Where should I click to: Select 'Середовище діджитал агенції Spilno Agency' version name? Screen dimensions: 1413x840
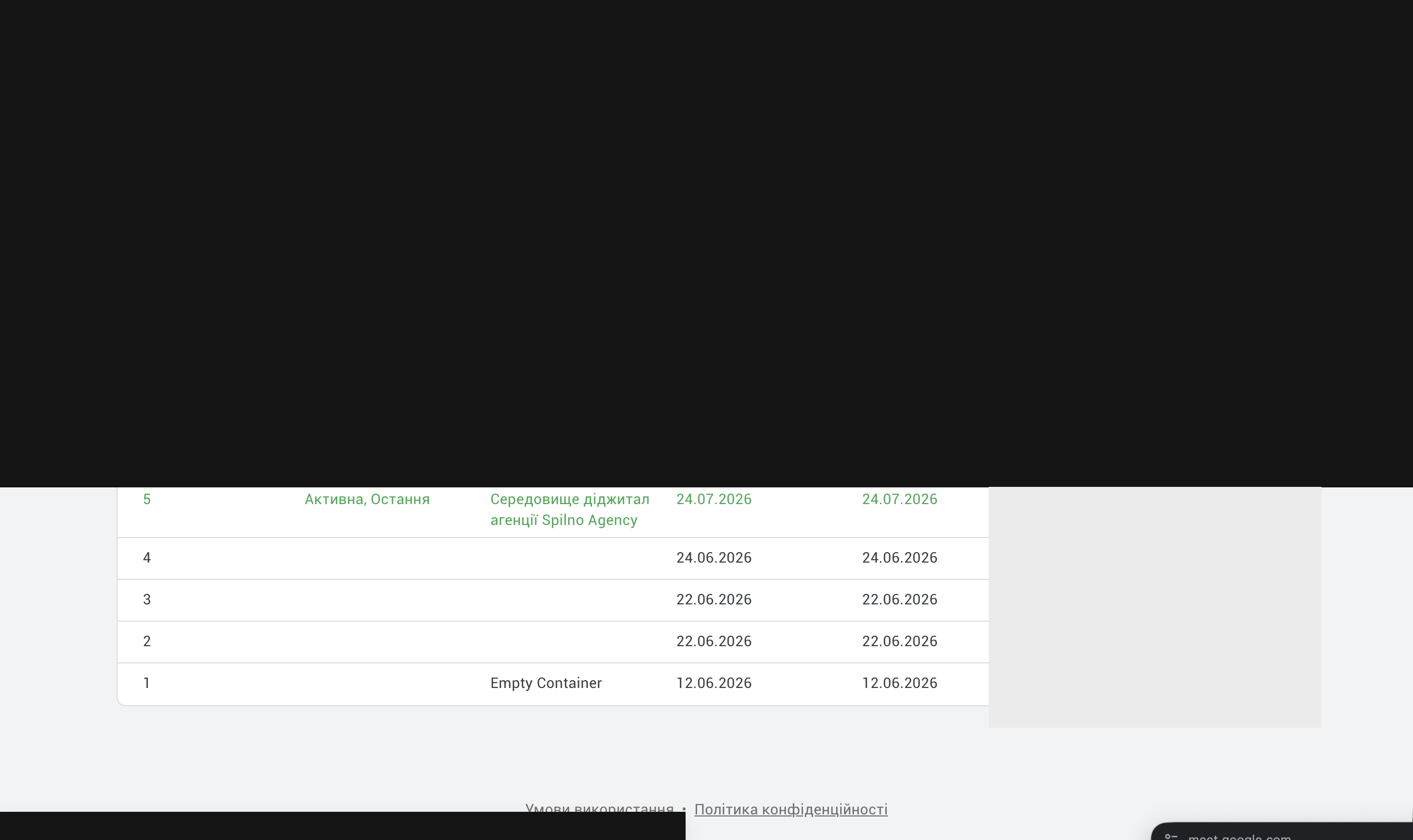(570, 509)
